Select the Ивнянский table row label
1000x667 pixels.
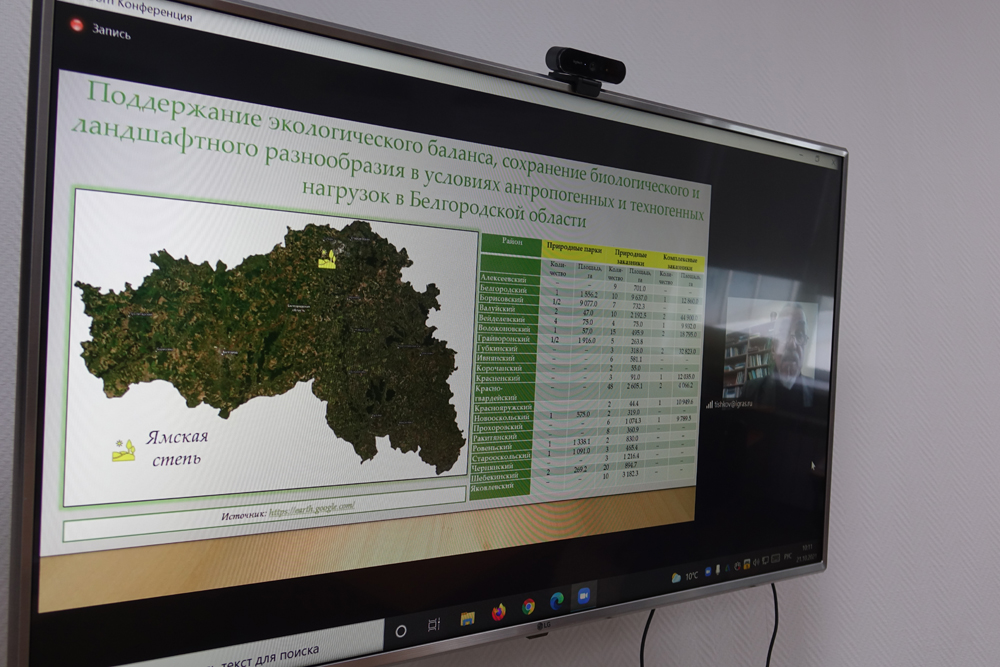pos(496,358)
